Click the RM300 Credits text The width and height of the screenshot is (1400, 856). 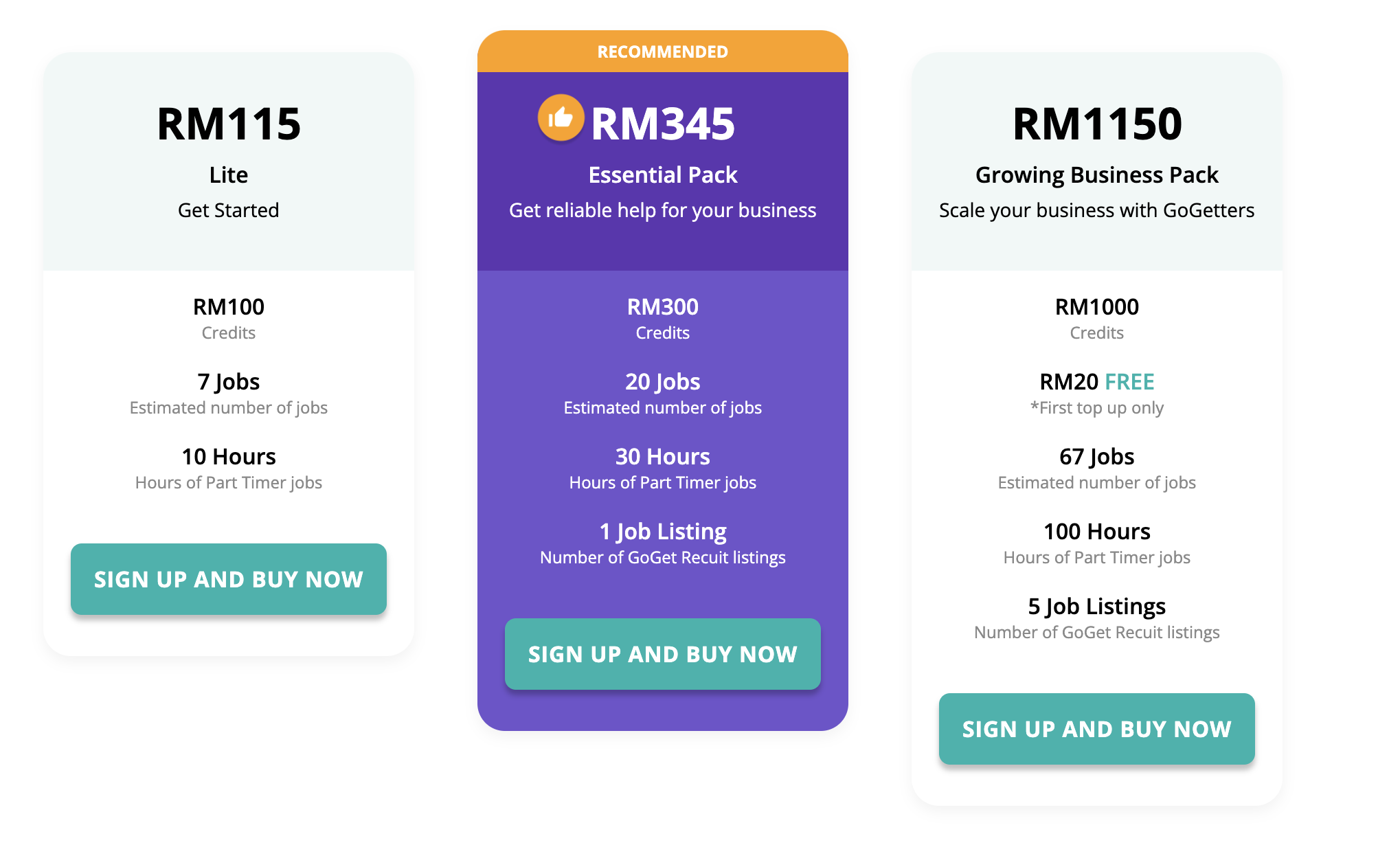[663, 318]
